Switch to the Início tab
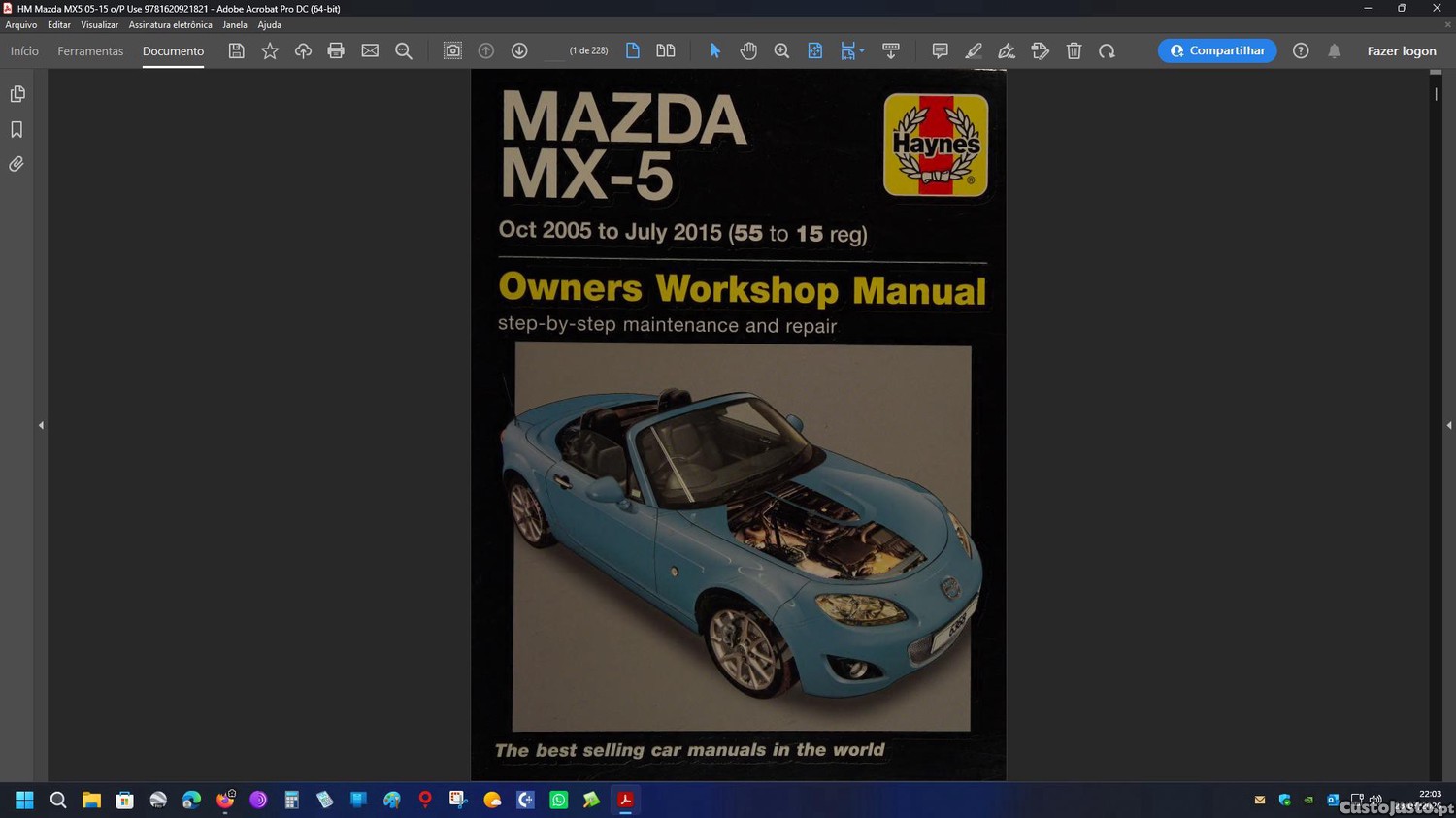 [x=24, y=50]
